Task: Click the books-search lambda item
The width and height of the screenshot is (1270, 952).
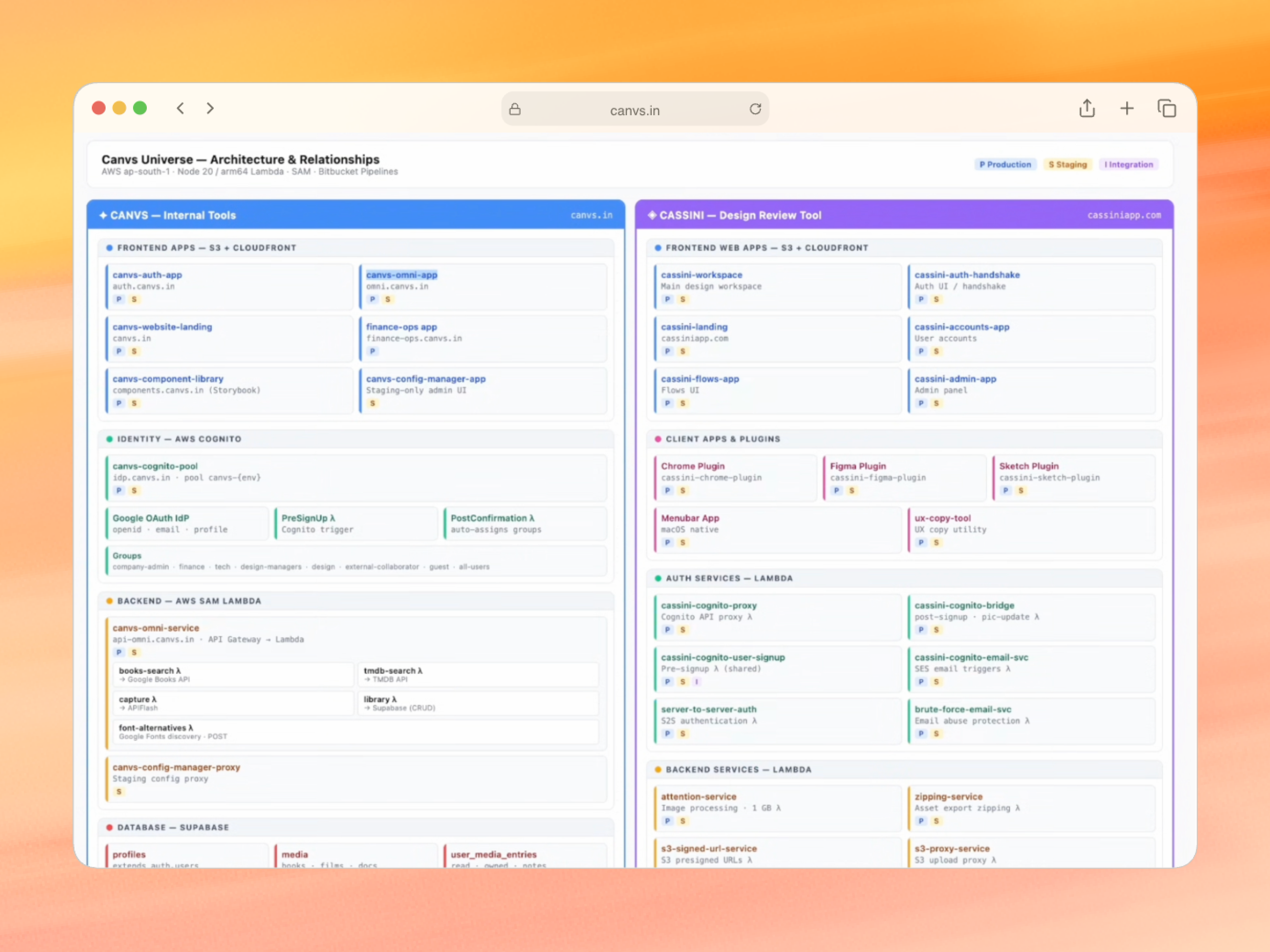Action: coord(233,675)
